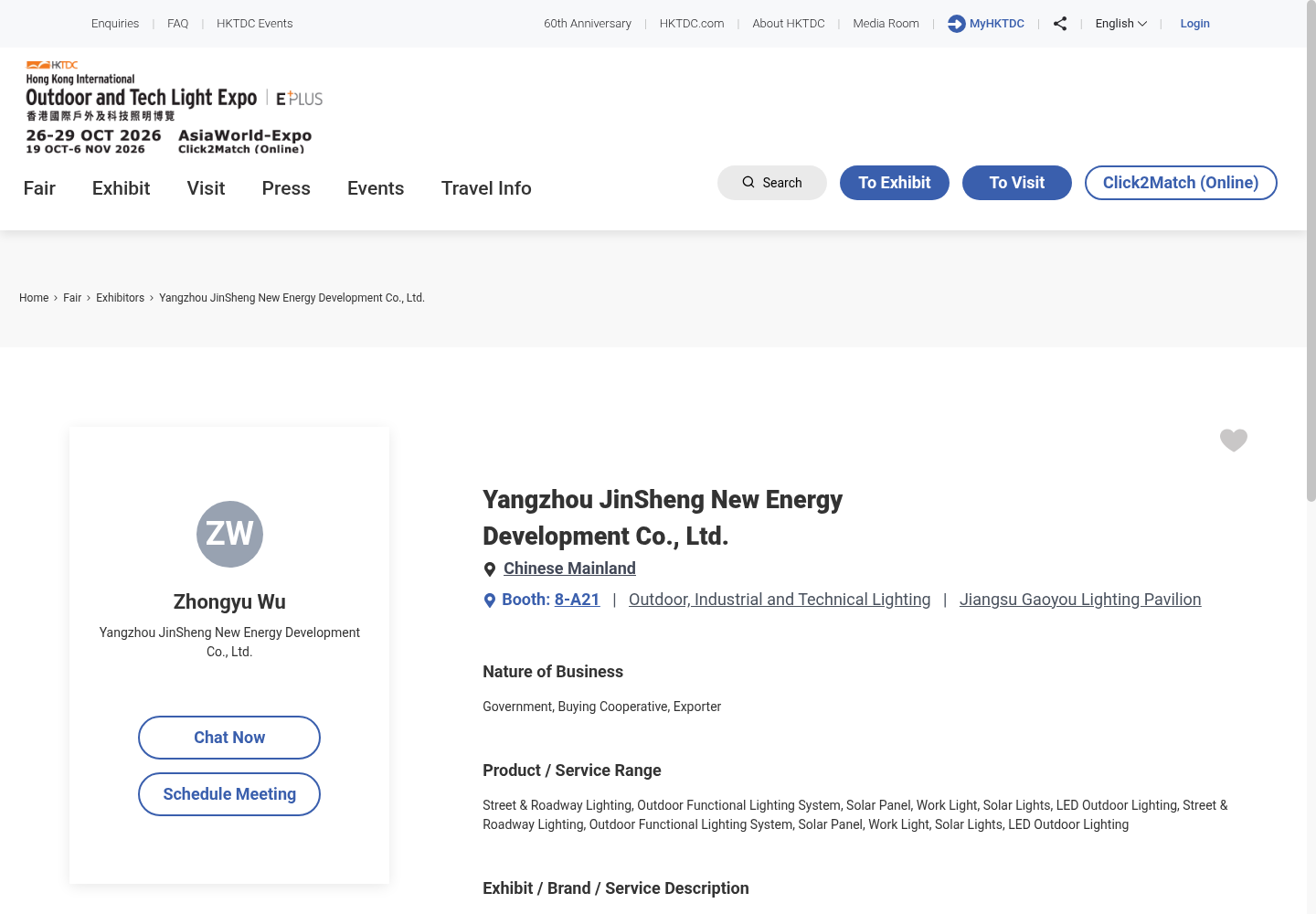Click the To Visit button
This screenshot has height=914, width=1316.
[1017, 183]
